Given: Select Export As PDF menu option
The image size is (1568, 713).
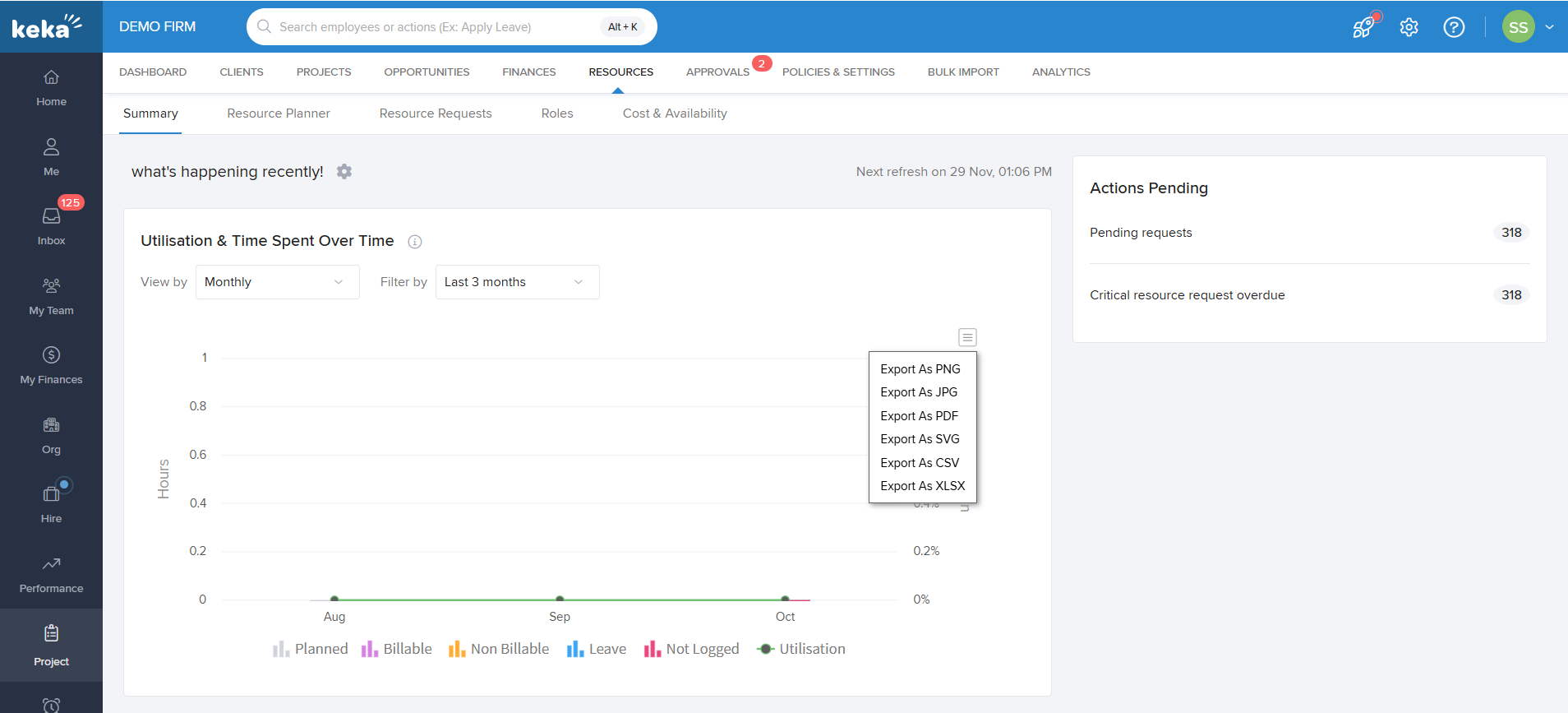Looking at the screenshot, I should click(x=919, y=416).
